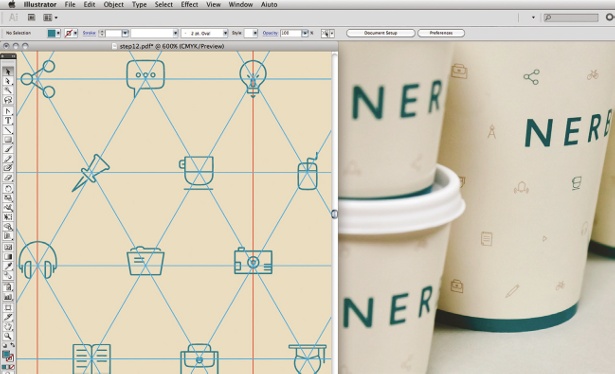Click the Document Setup button
The image size is (615, 374).
pyautogui.click(x=380, y=33)
